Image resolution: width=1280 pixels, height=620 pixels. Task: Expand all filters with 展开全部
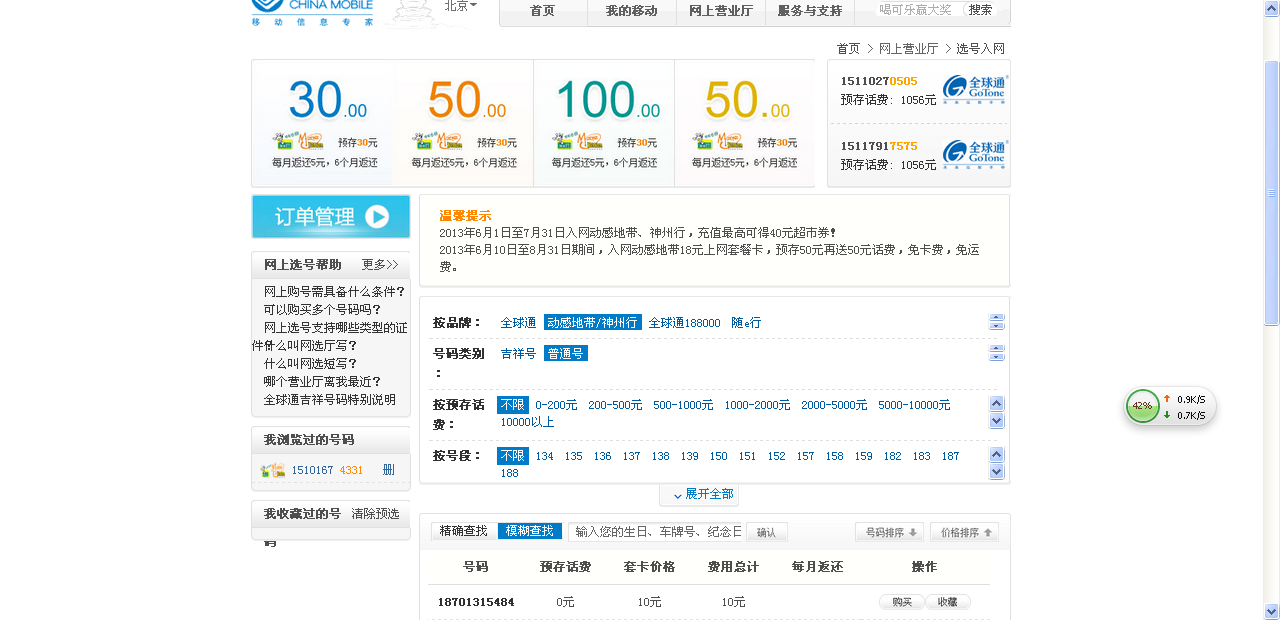pos(699,495)
